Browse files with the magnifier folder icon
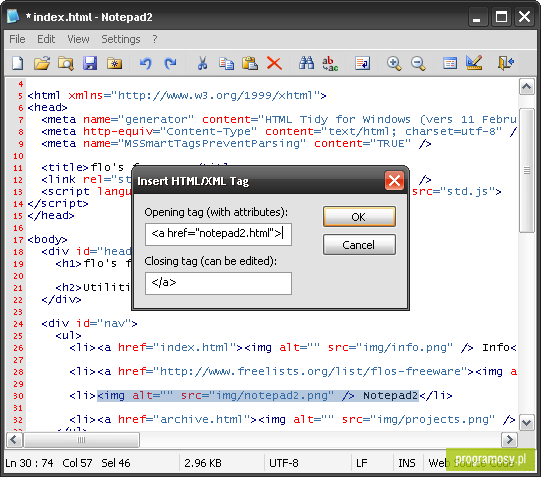Viewport: 541px width, 477px height. click(x=66, y=63)
